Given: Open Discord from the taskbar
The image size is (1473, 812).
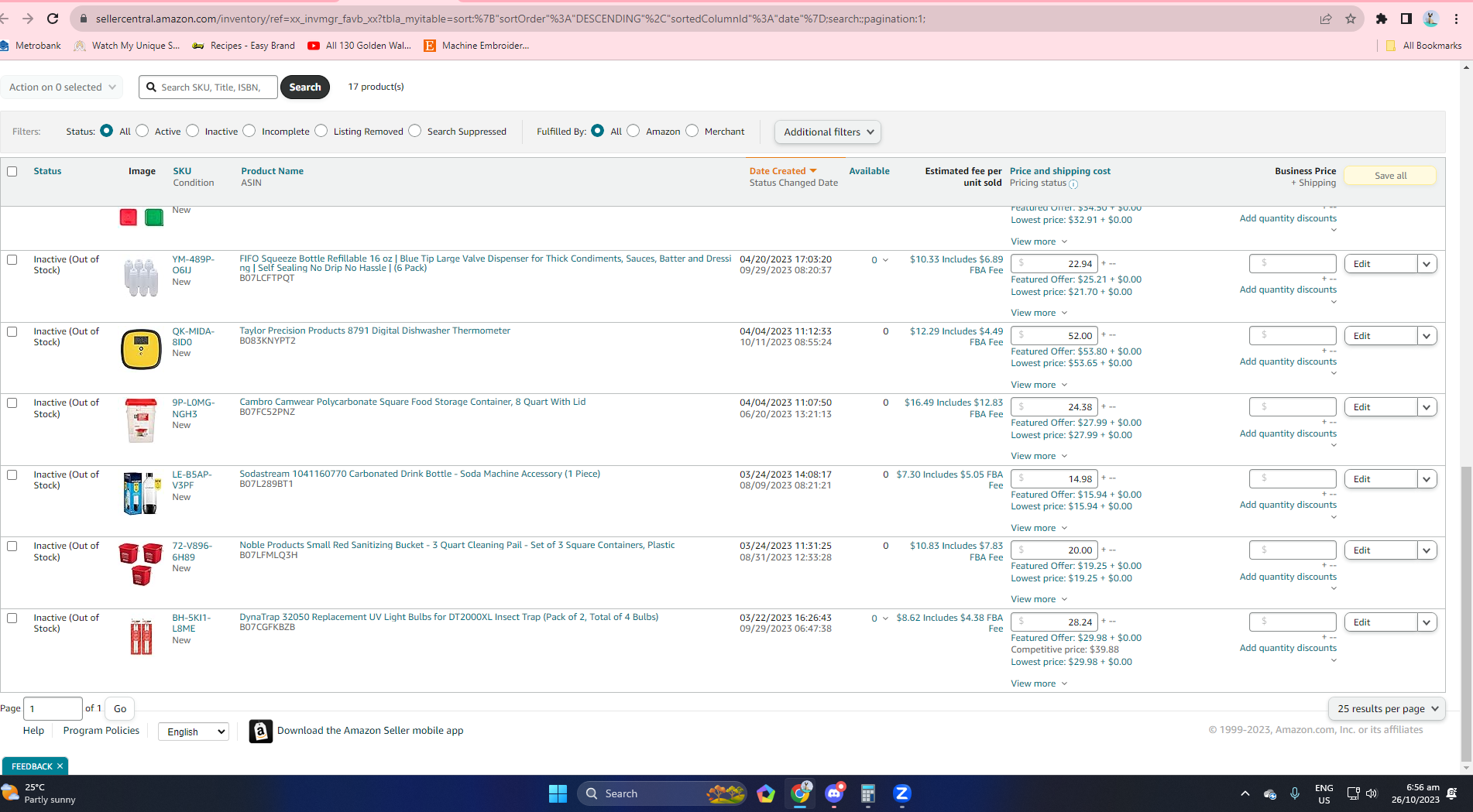Looking at the screenshot, I should tap(834, 793).
